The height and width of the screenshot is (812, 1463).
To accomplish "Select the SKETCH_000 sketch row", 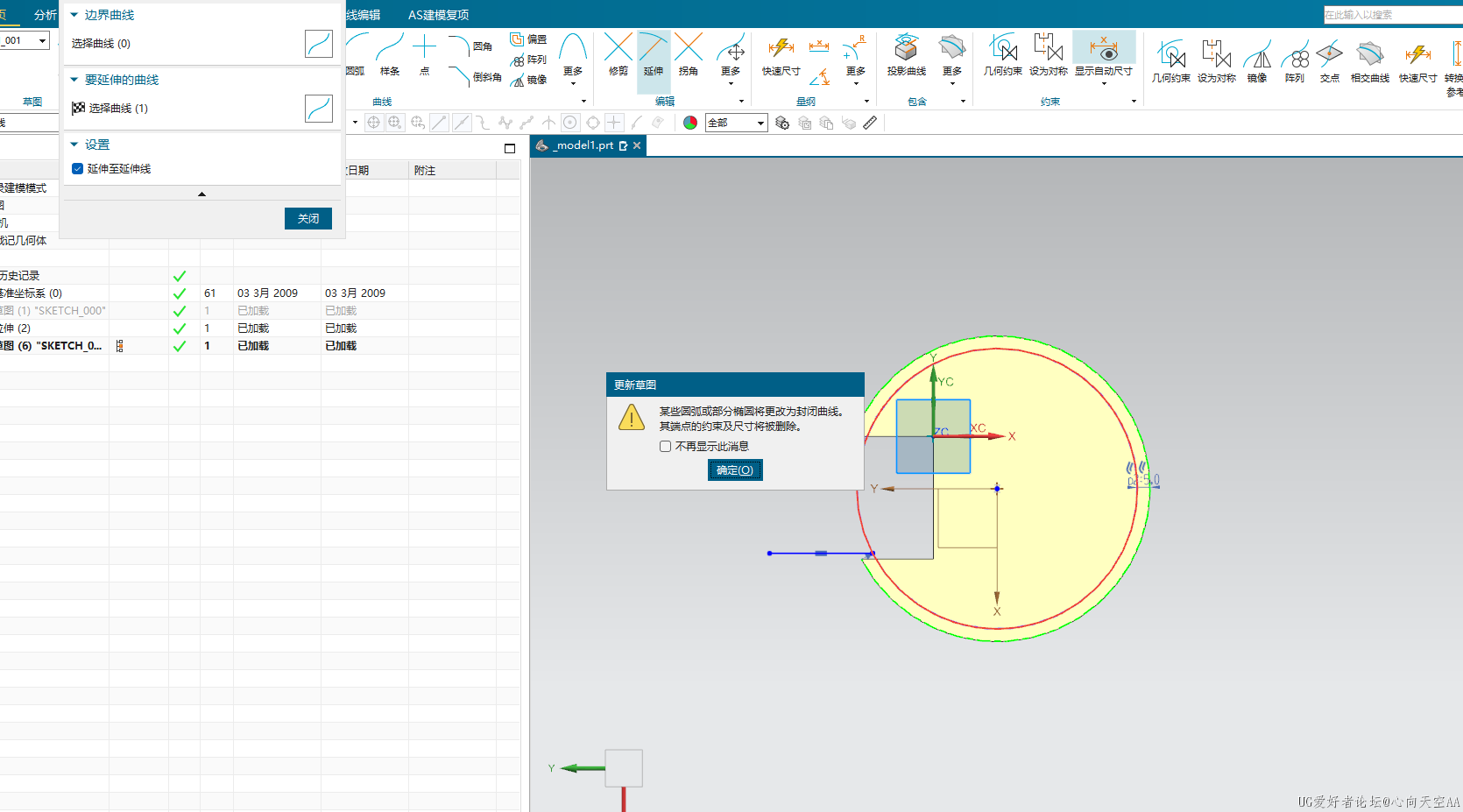I will point(259,311).
